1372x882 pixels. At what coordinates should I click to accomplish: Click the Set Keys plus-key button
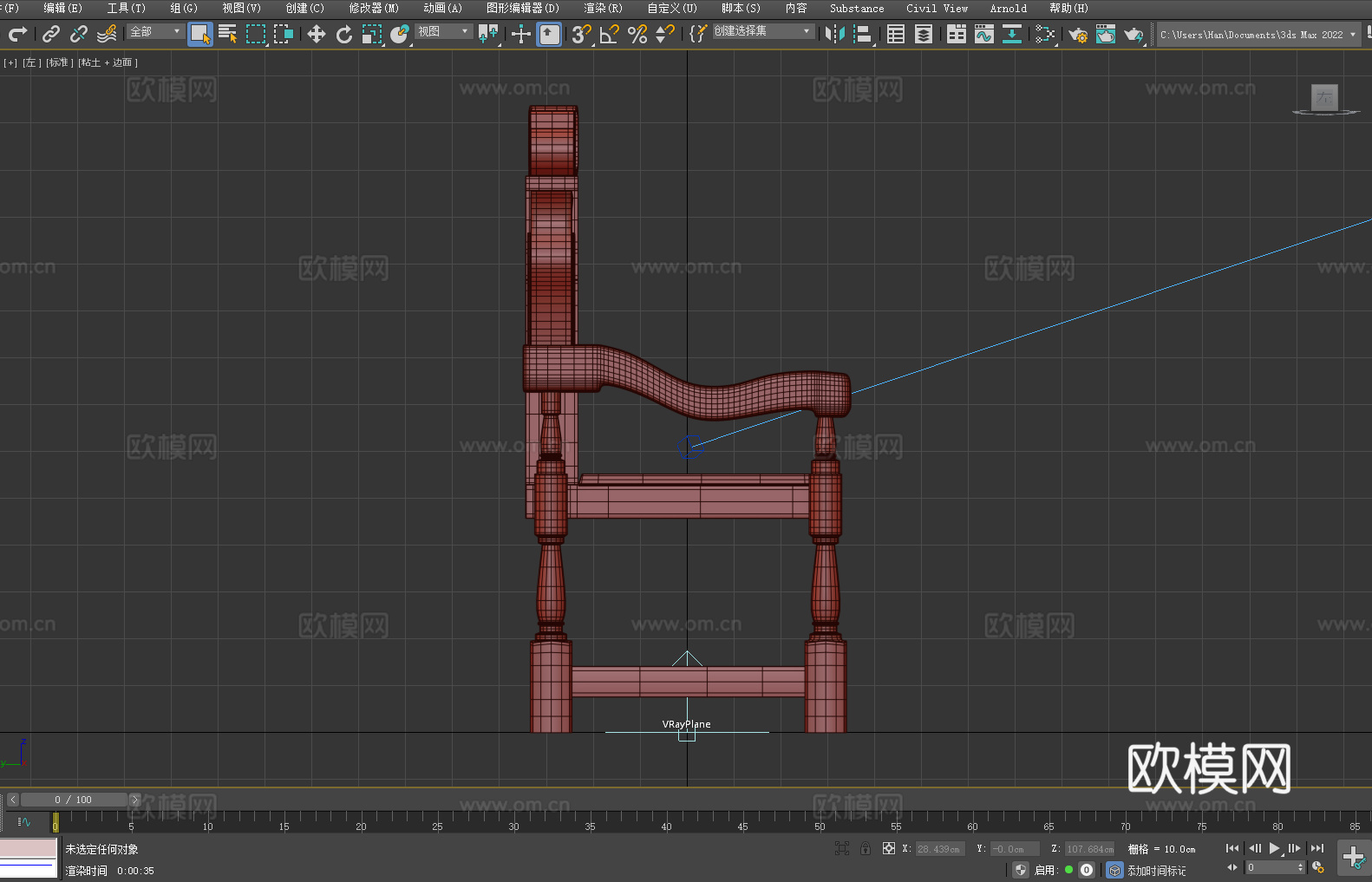pos(1354,858)
